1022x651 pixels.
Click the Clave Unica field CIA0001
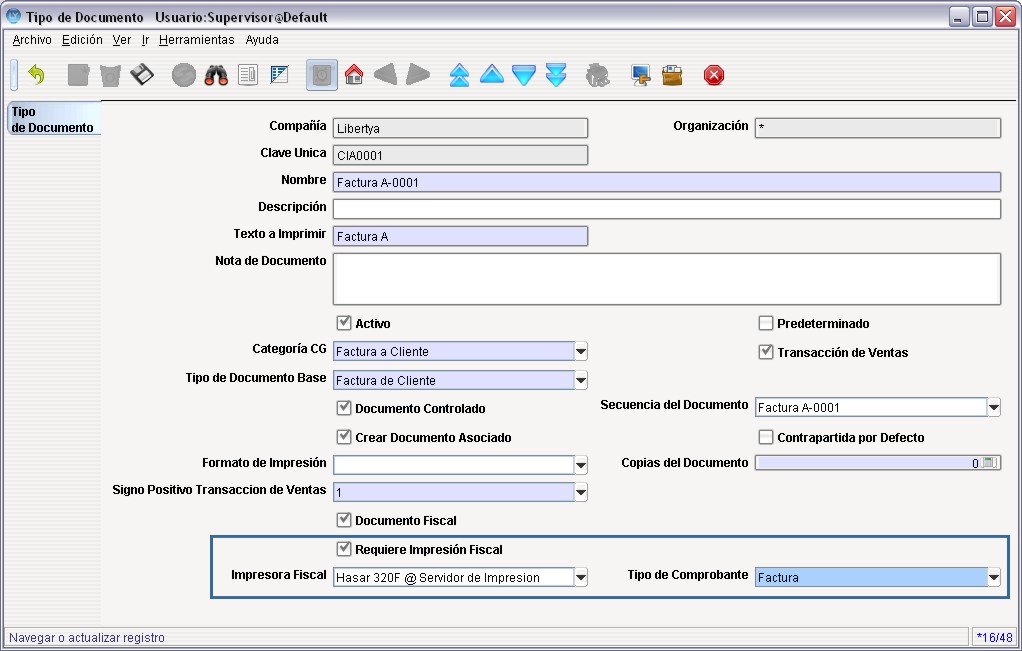[460, 155]
